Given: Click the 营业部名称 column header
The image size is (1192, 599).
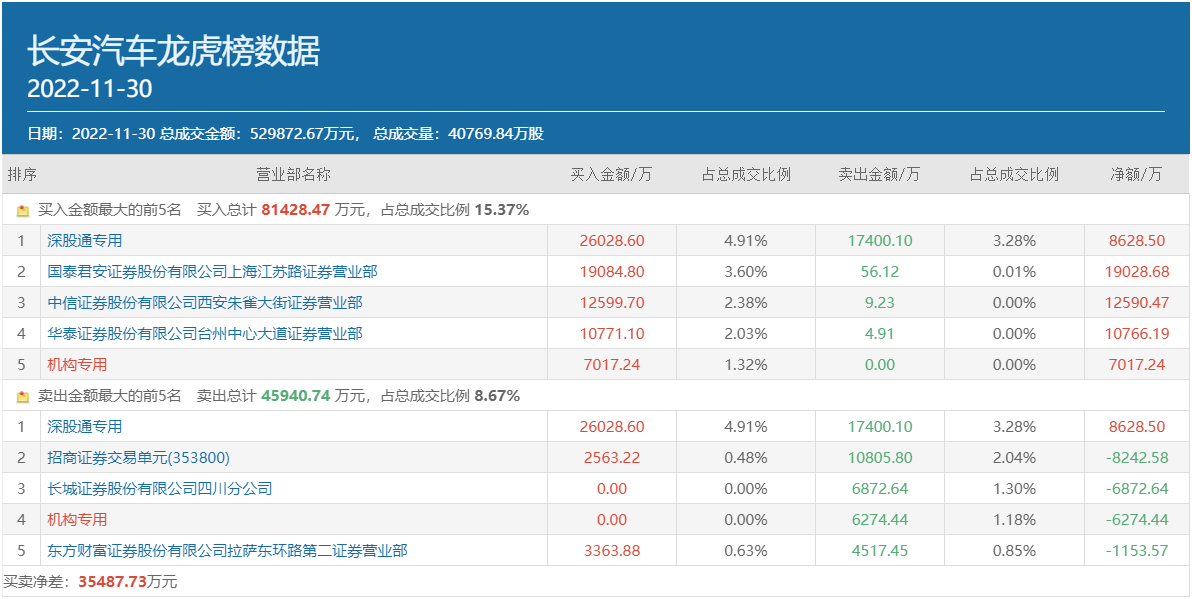Looking at the screenshot, I should pos(293,174).
